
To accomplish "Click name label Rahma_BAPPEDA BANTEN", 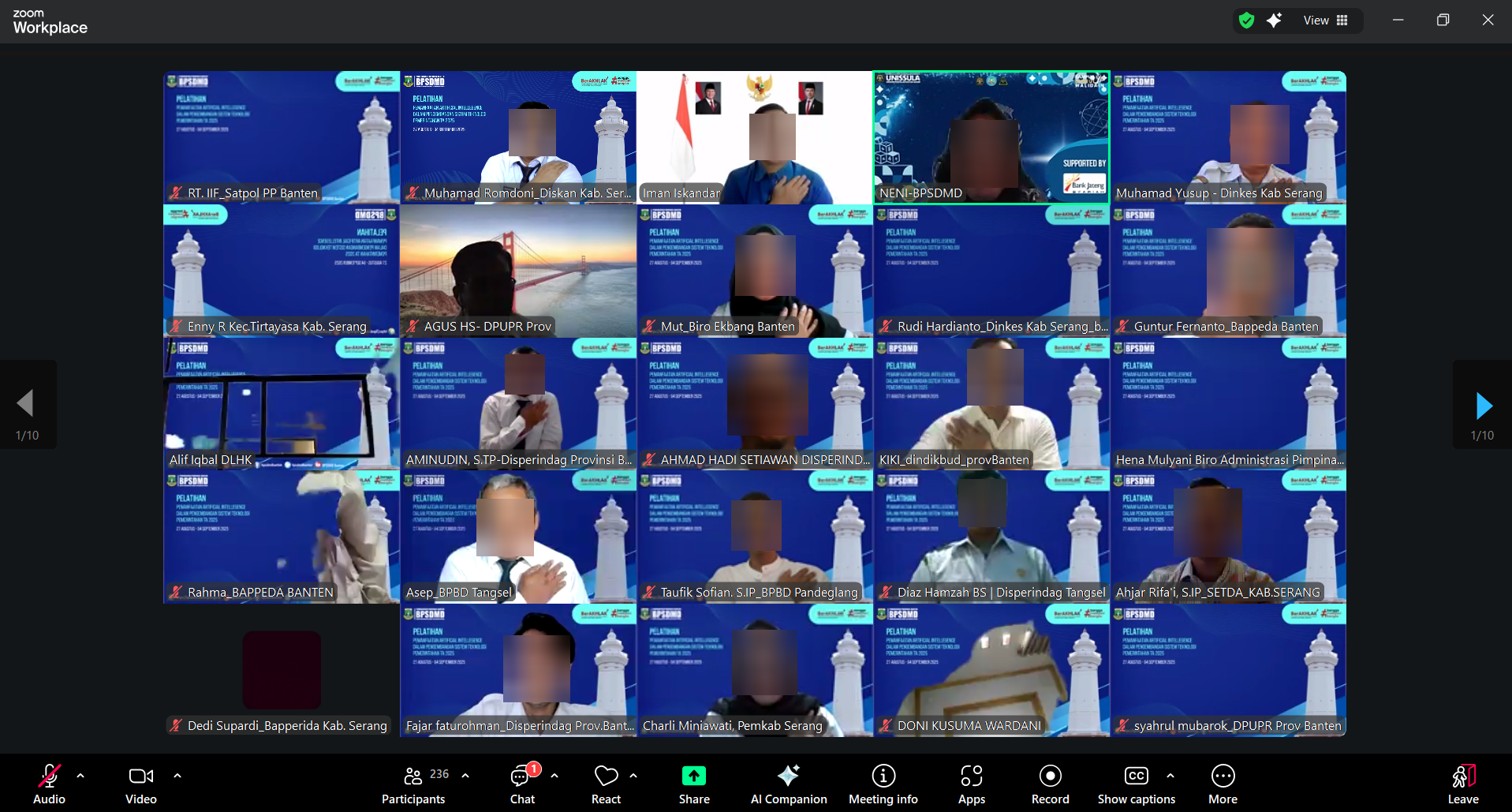I will tap(260, 593).
